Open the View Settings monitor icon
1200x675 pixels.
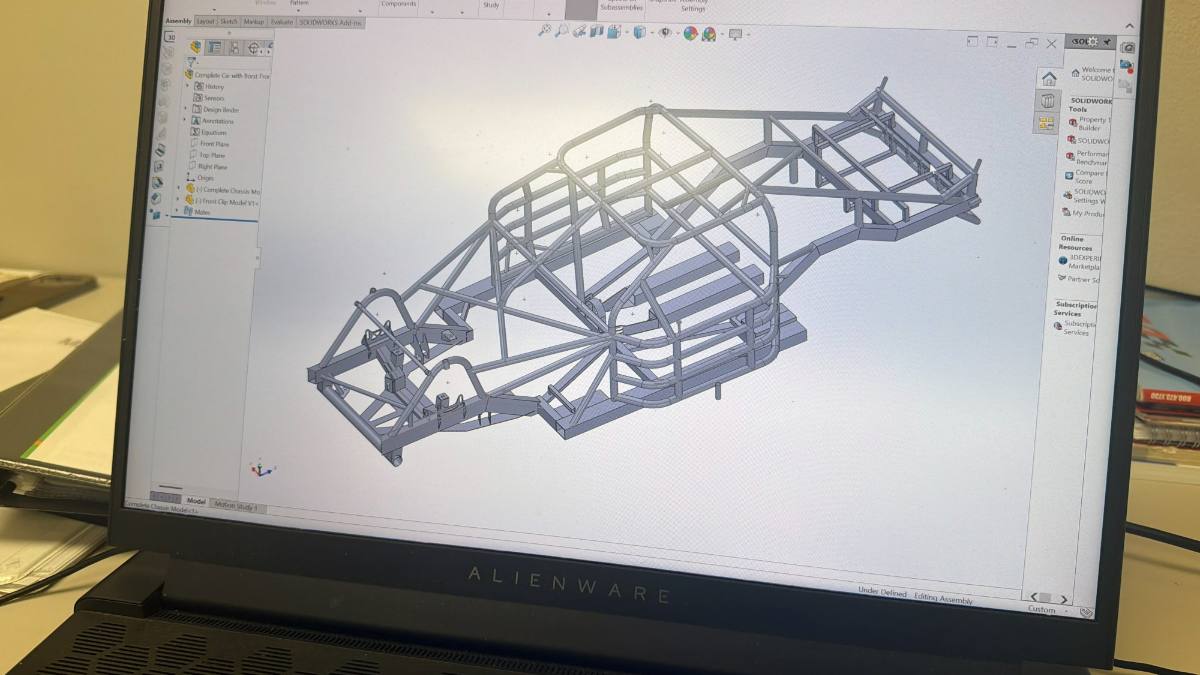pos(736,34)
